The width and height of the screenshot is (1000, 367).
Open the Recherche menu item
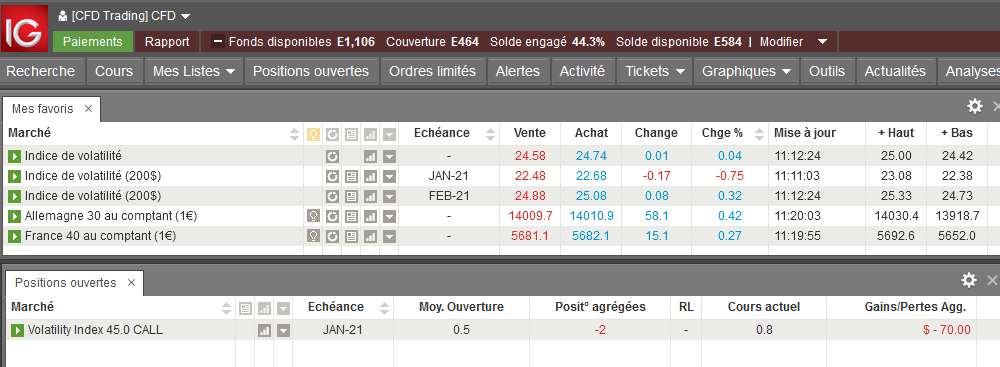click(41, 71)
